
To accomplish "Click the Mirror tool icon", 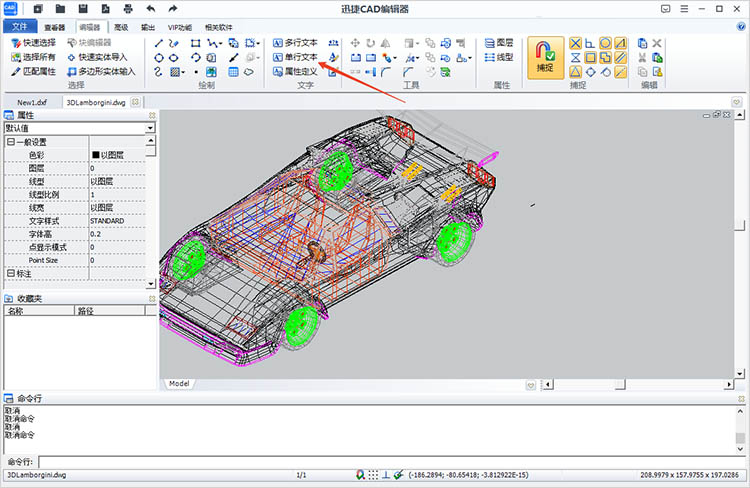I will (386, 43).
